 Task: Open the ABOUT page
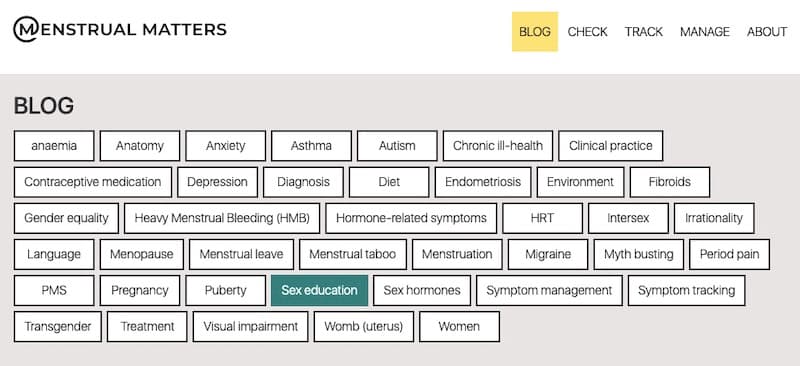coord(767,32)
